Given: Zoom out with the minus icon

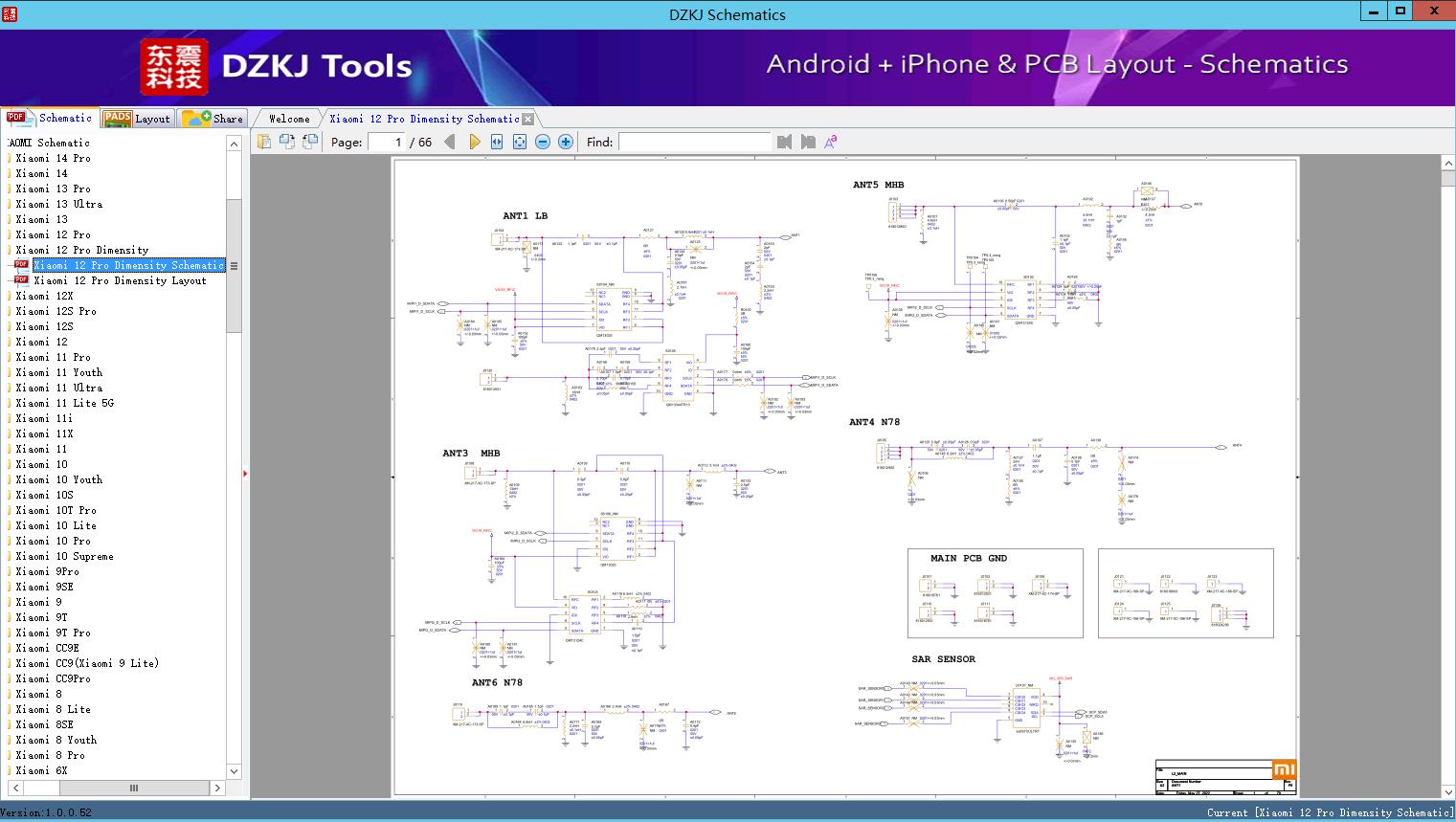Looking at the screenshot, I should pyautogui.click(x=543, y=142).
